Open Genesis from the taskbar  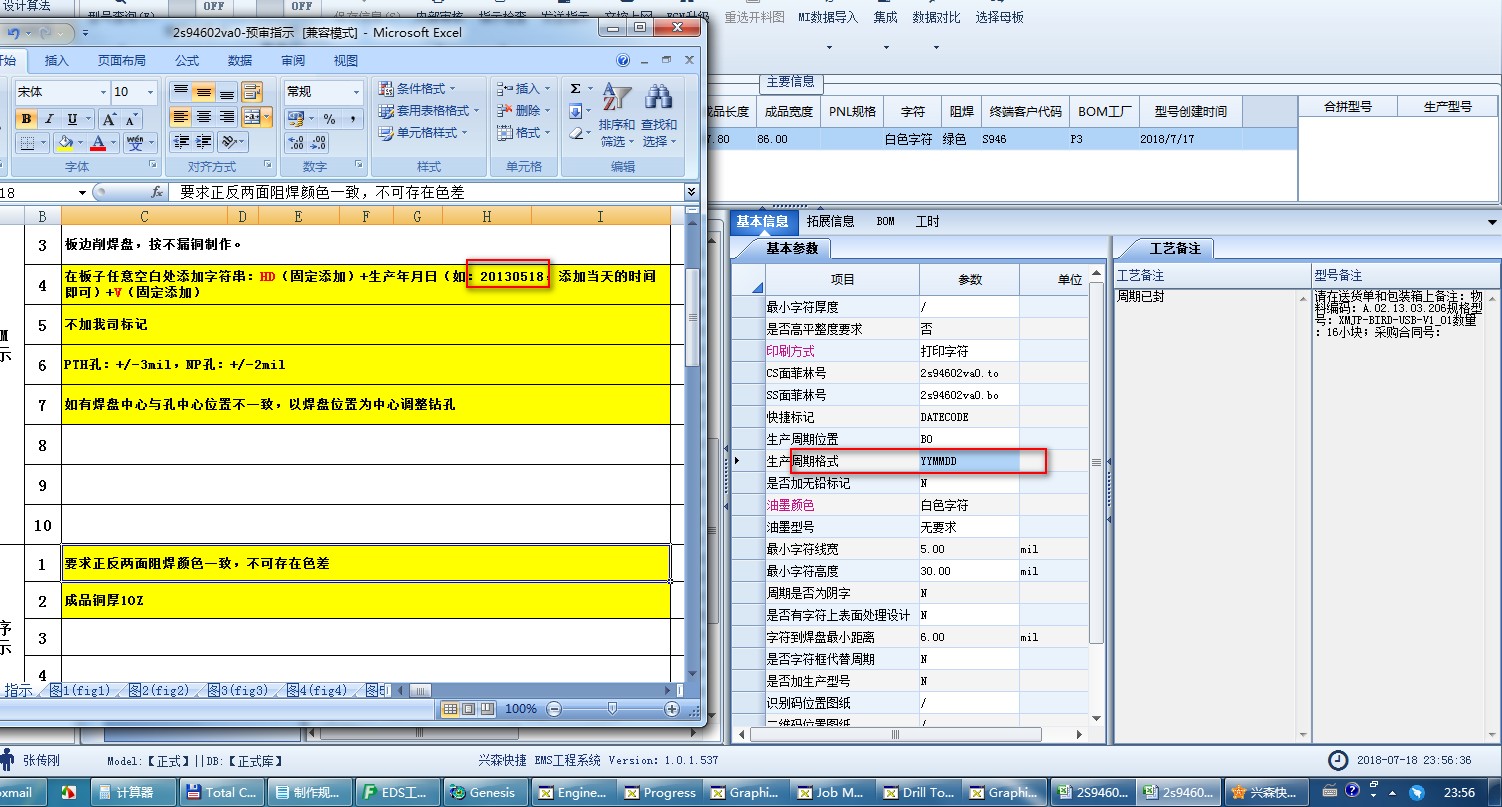point(485,792)
